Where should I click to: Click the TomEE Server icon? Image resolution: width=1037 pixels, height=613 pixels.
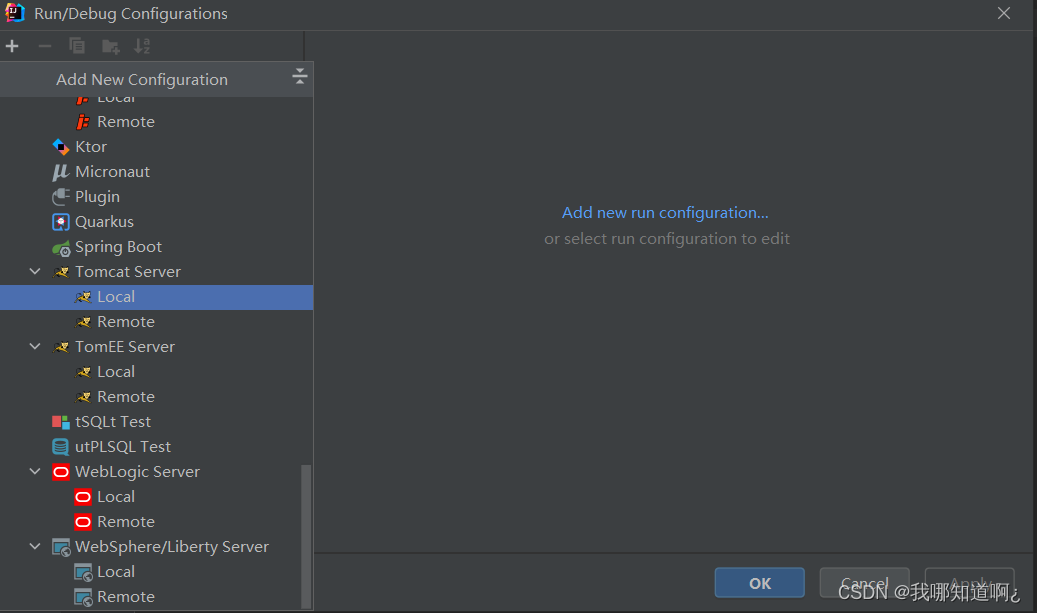point(61,347)
